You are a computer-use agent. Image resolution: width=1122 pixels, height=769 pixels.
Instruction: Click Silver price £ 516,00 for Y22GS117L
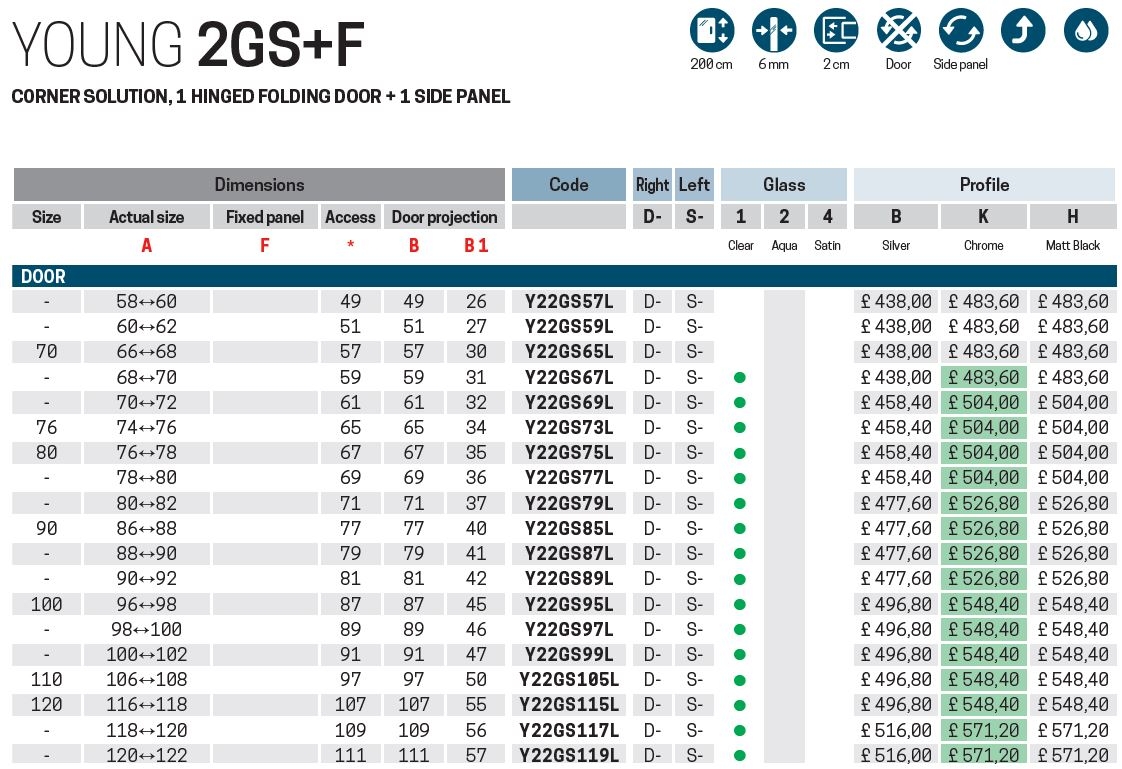coord(896,731)
